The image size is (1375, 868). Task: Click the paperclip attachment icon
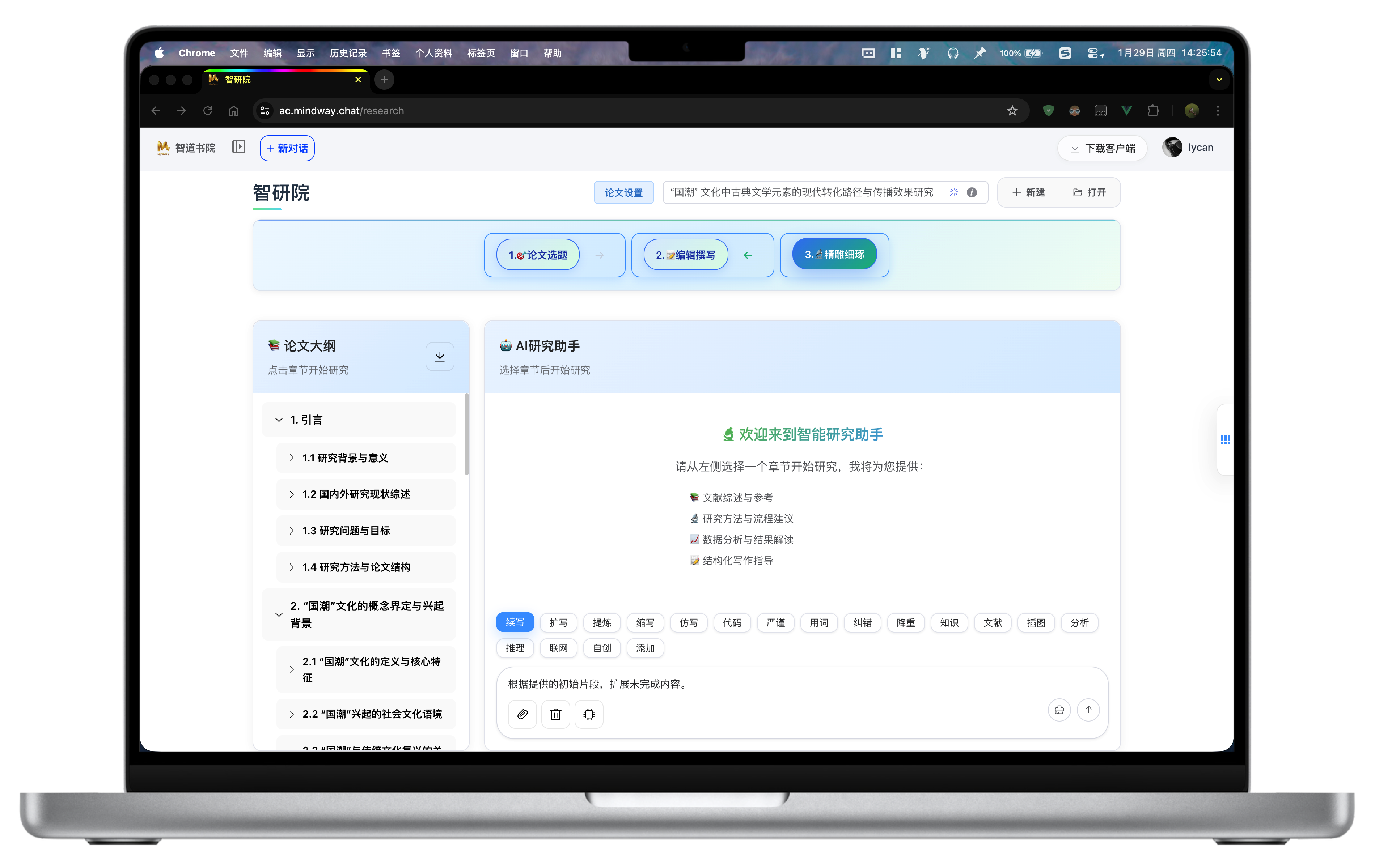(522, 714)
